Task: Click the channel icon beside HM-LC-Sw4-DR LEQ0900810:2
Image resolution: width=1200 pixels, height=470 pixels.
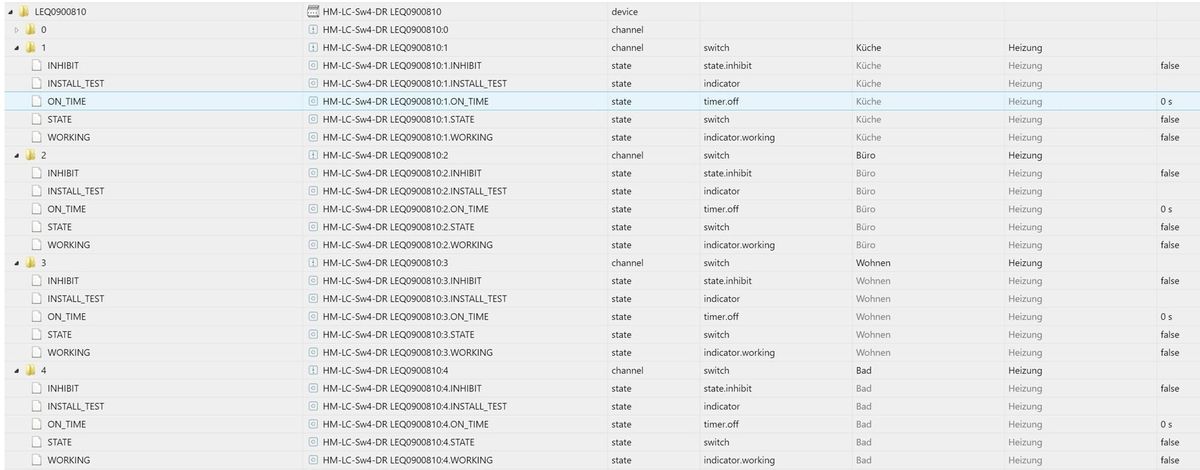Action: pos(314,155)
